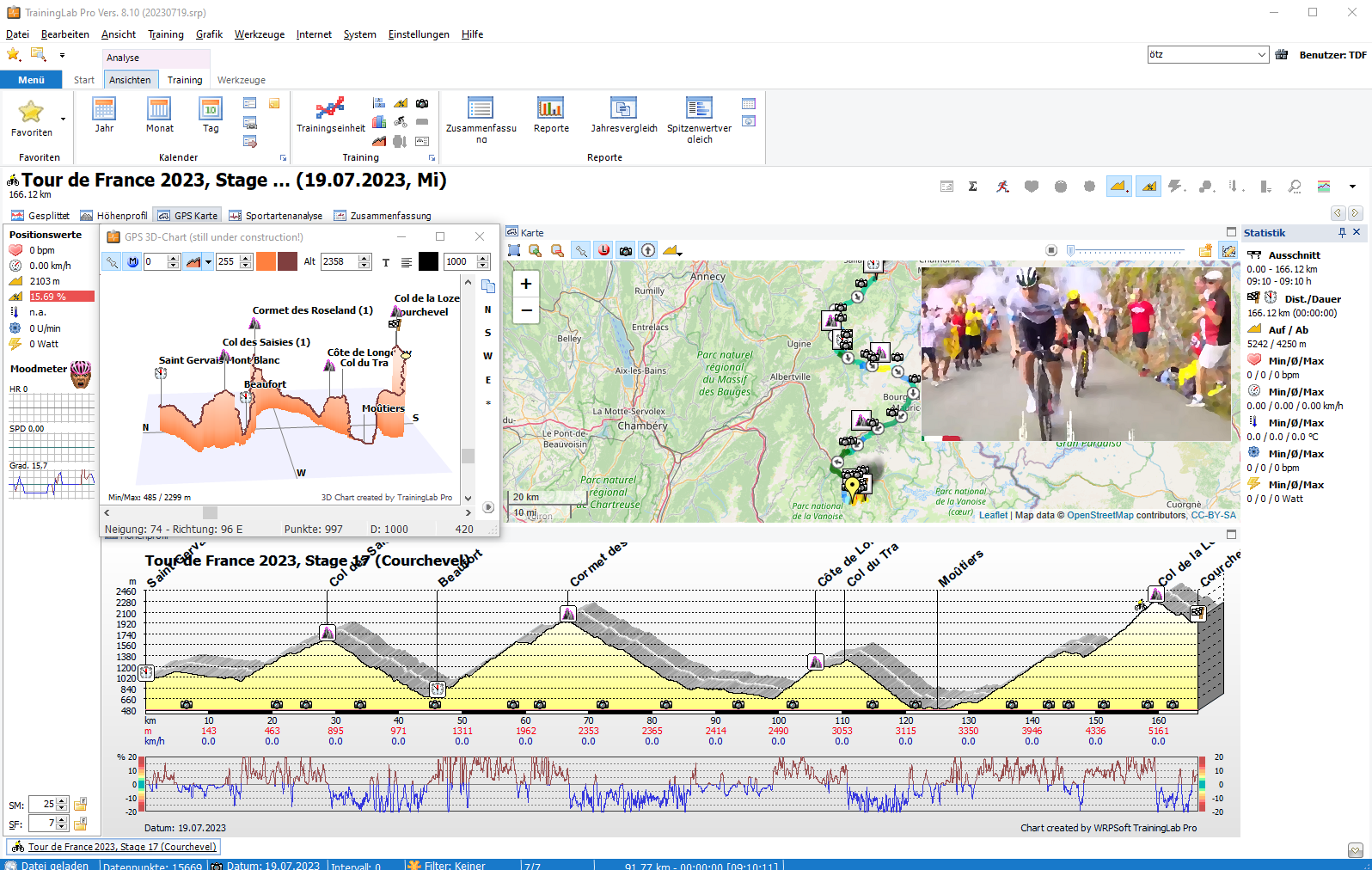Open the Monat calendar view
The image size is (1372, 870).
[159, 115]
